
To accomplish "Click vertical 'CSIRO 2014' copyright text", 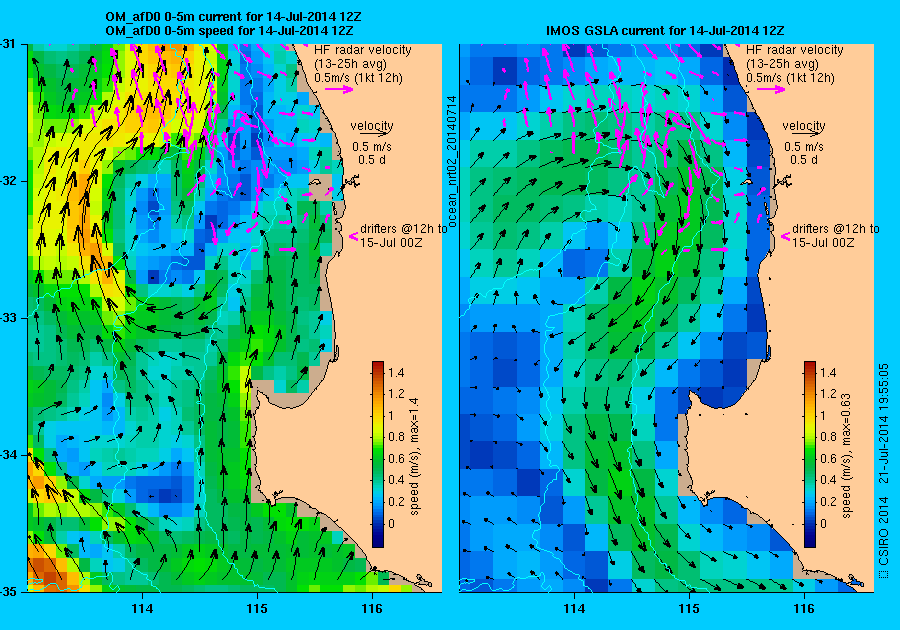I will coord(884,531).
